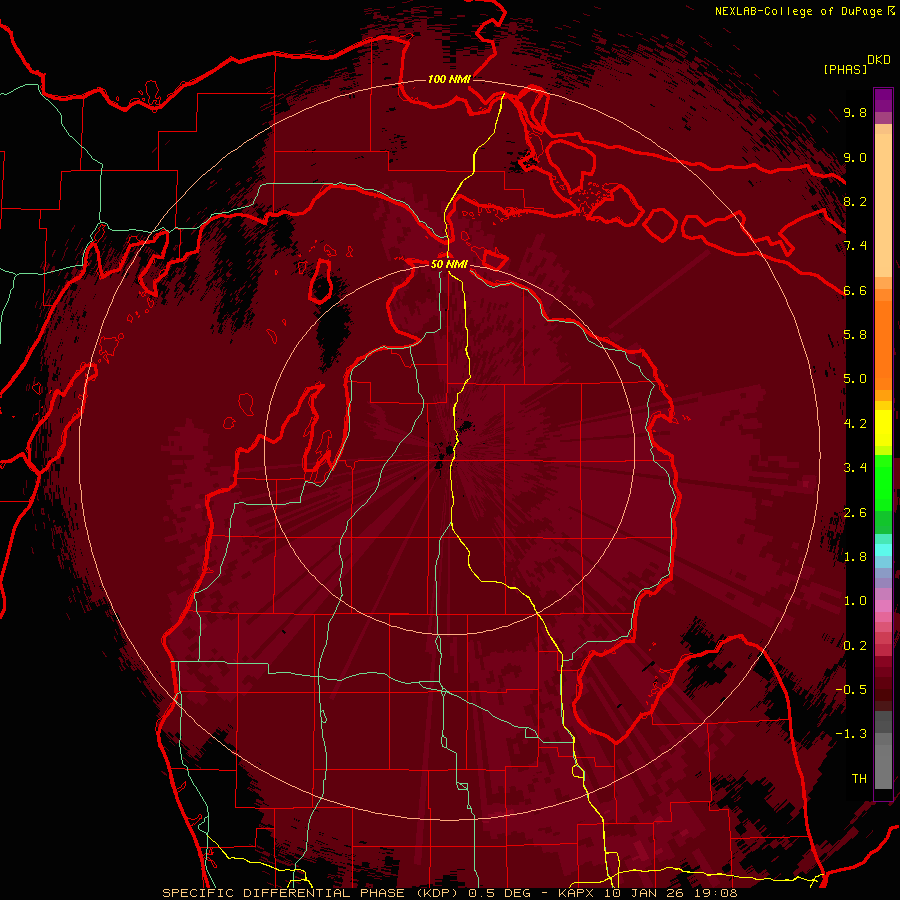Select the 8.2 scale label
This screenshot has height=900, width=900.
pos(855,201)
